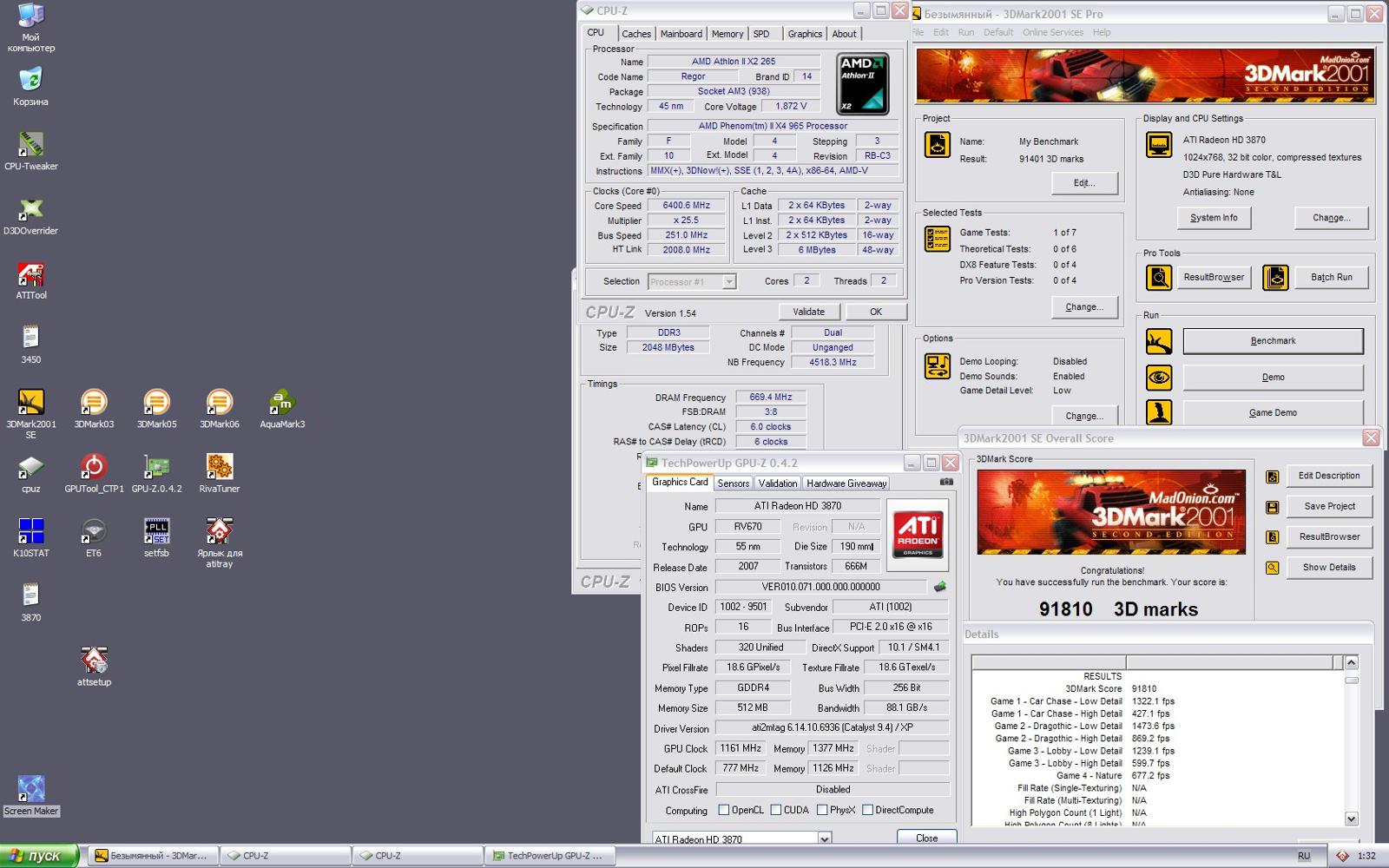The width and height of the screenshot is (1389, 868).
Task: Click Change... button in Selected Tests section
Action: click(x=1084, y=307)
